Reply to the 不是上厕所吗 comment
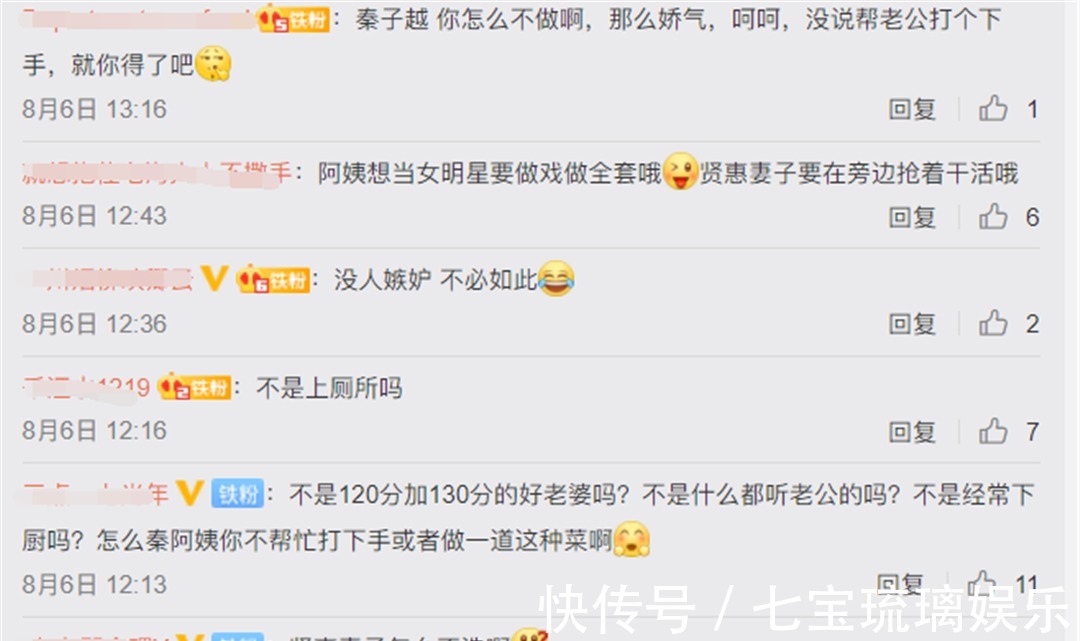The height and width of the screenshot is (641, 1080). pyautogui.click(x=912, y=432)
